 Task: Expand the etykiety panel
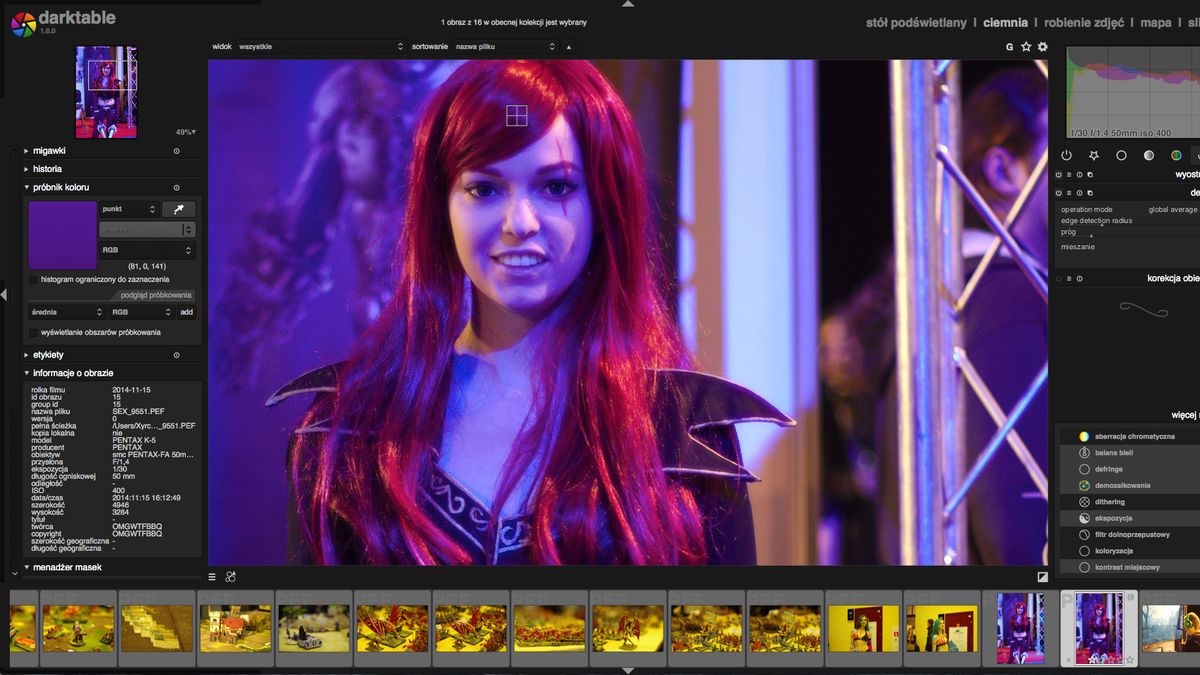tap(26, 355)
